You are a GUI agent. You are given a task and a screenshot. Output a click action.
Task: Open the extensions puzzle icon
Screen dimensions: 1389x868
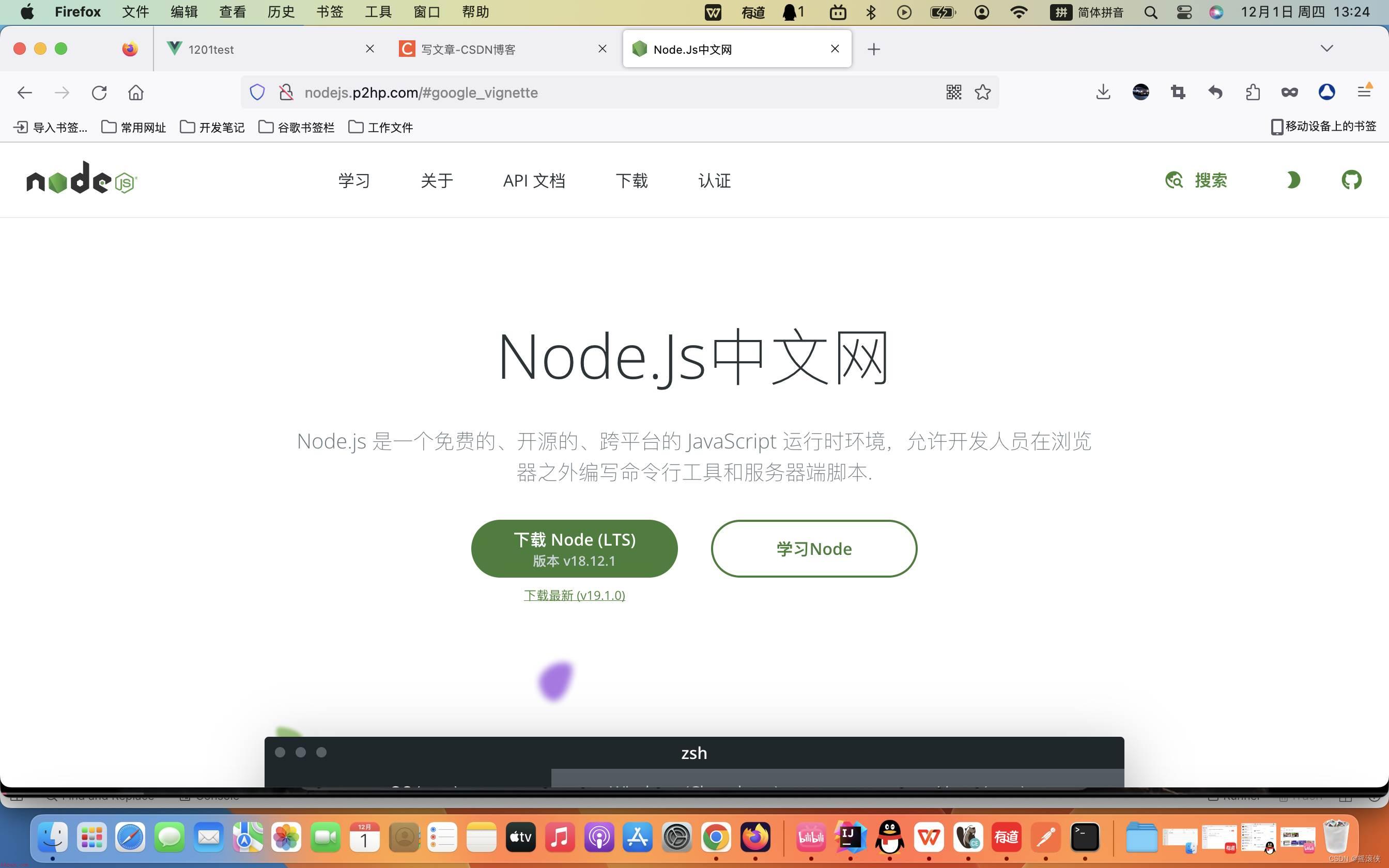pos(1253,92)
